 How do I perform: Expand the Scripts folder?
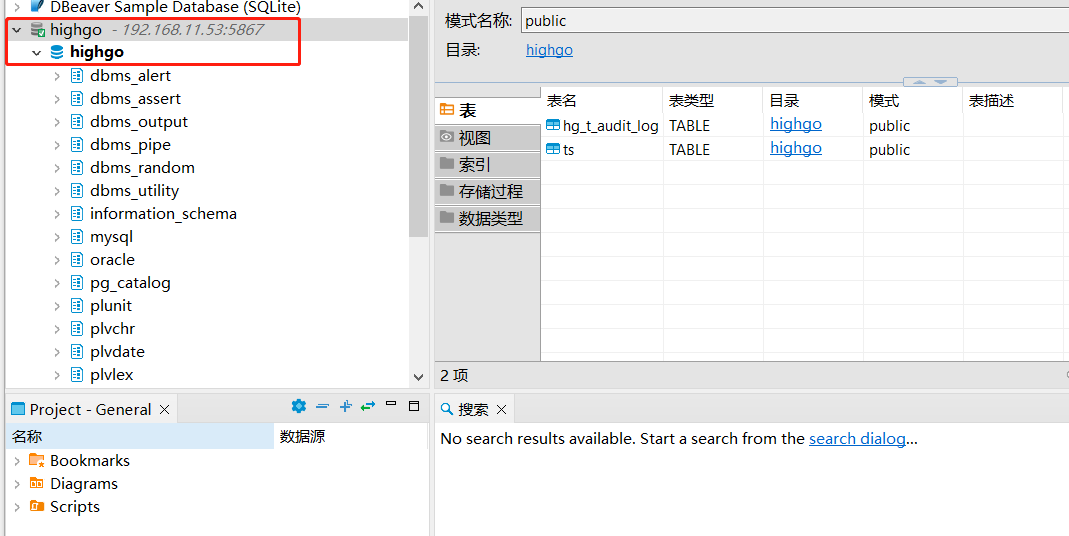(x=17, y=507)
